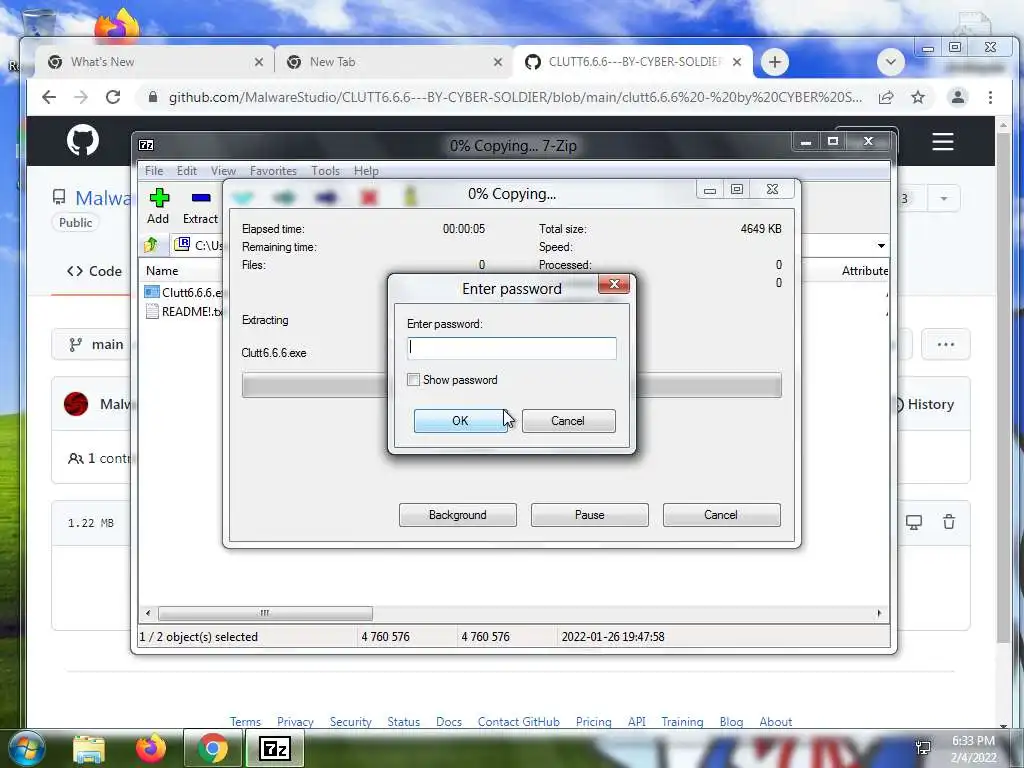This screenshot has height=768, width=1024.
Task: Open the 7-Zip Favorites menu
Action: pyautogui.click(x=273, y=170)
